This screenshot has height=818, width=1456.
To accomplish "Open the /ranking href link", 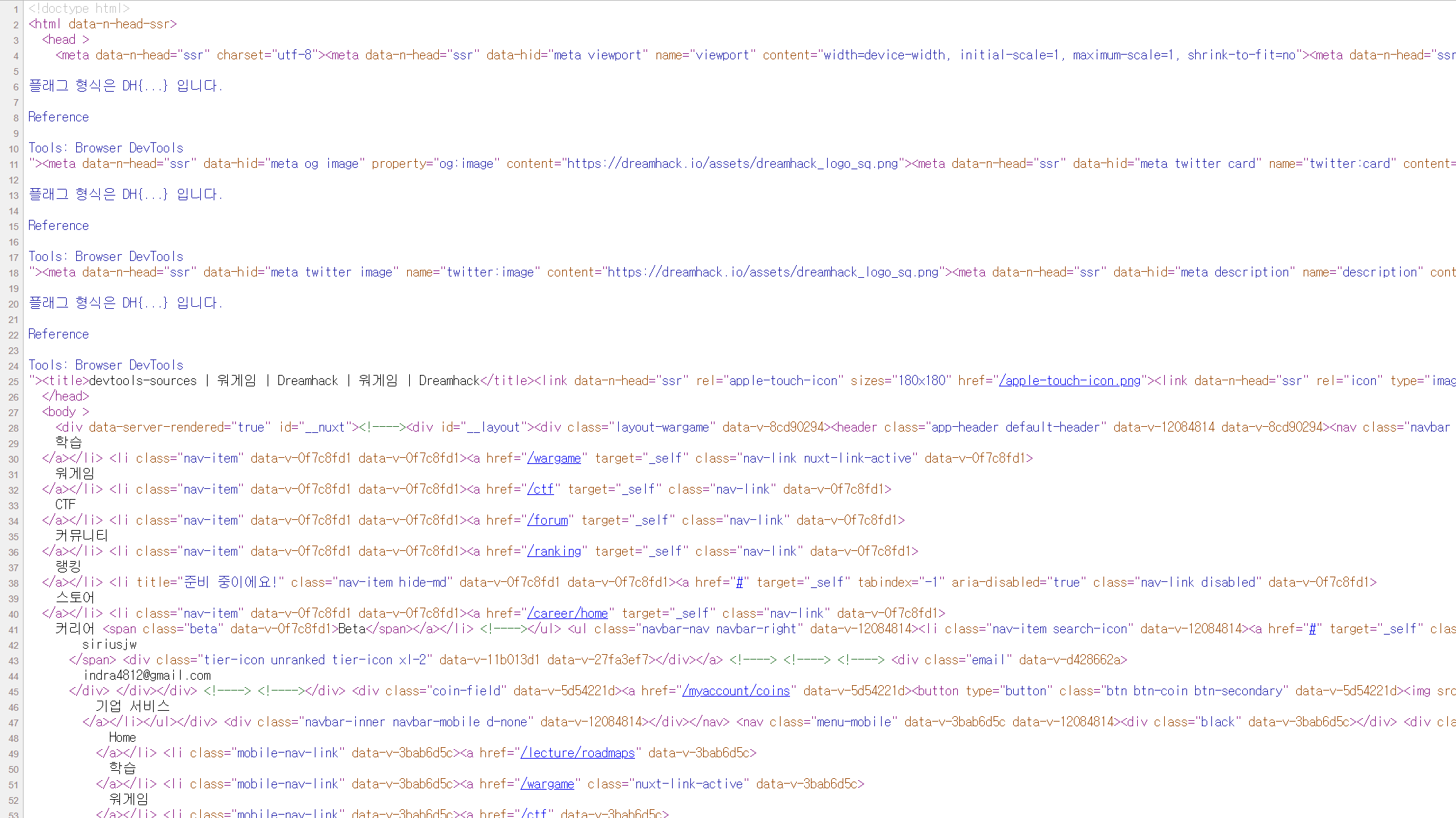I will [x=553, y=552].
